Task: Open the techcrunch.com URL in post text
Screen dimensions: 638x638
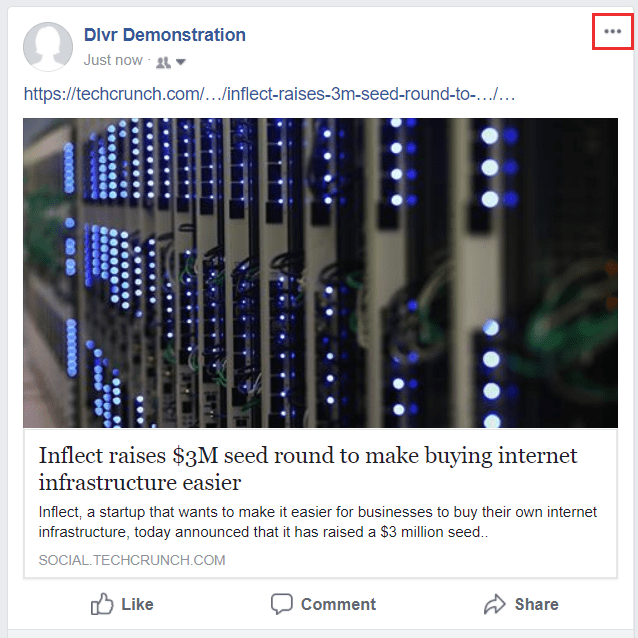Action: pos(269,94)
